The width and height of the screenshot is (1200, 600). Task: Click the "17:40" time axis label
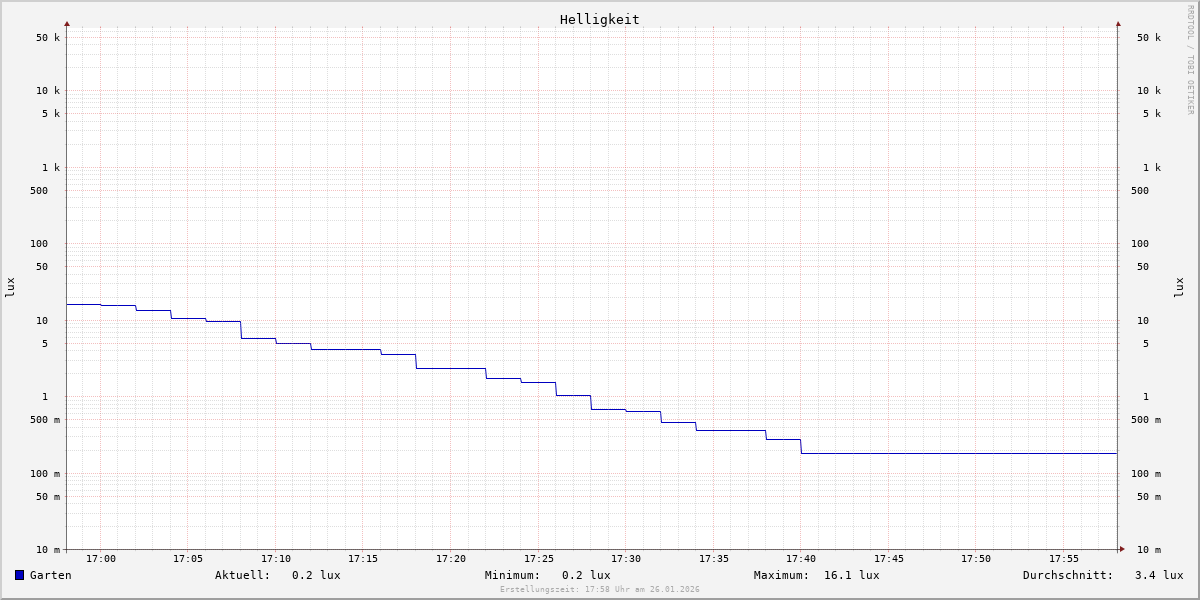pyautogui.click(x=801, y=558)
